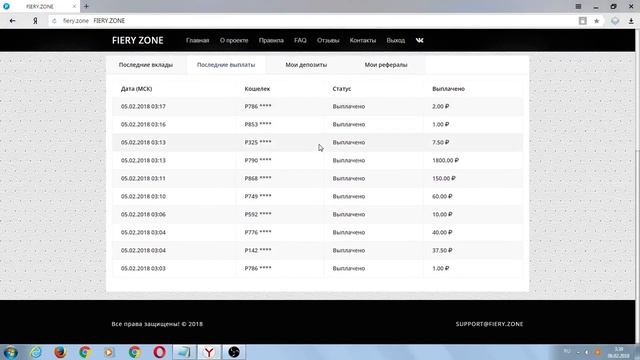Open a new tab with the plus button
640x360 pixels.
pos(86,7)
